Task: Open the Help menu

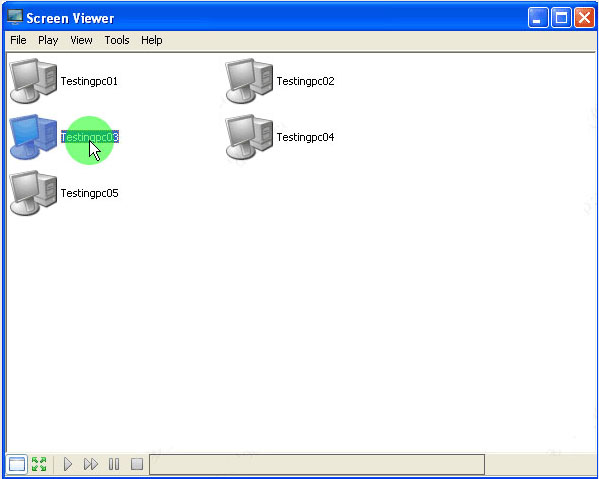Action: (x=152, y=40)
